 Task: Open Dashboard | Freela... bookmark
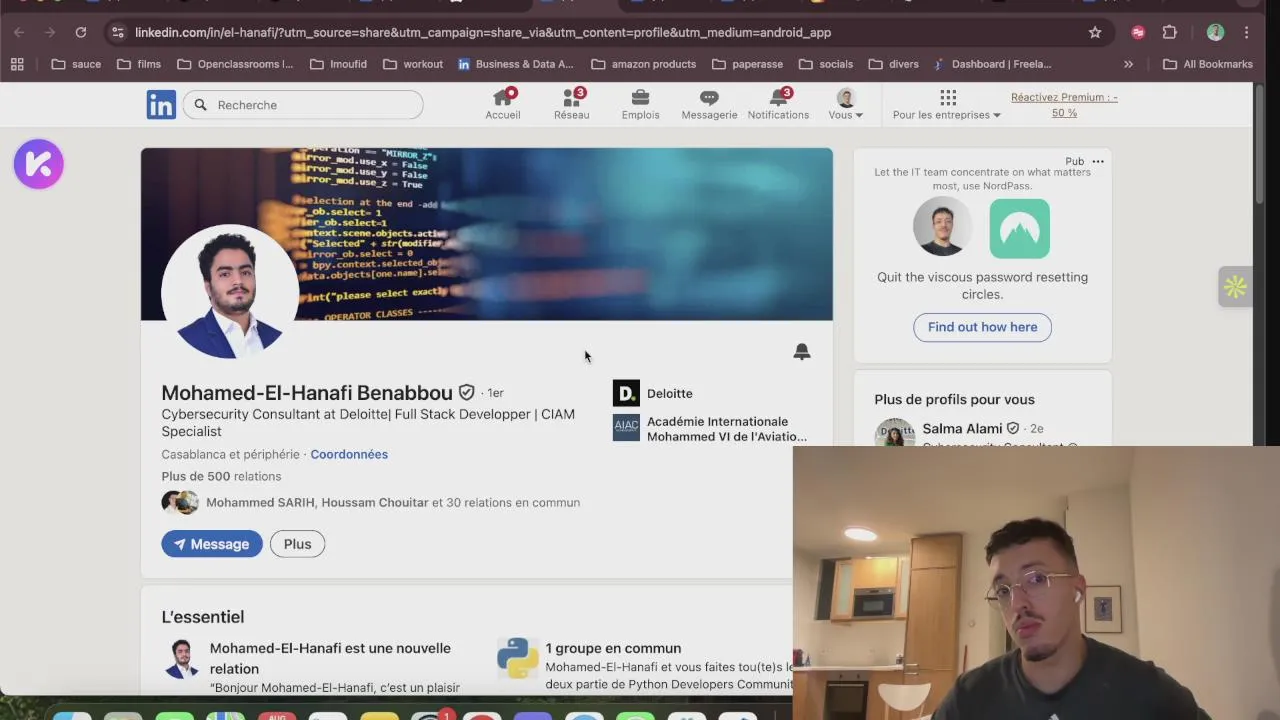pyautogui.click(x=992, y=64)
